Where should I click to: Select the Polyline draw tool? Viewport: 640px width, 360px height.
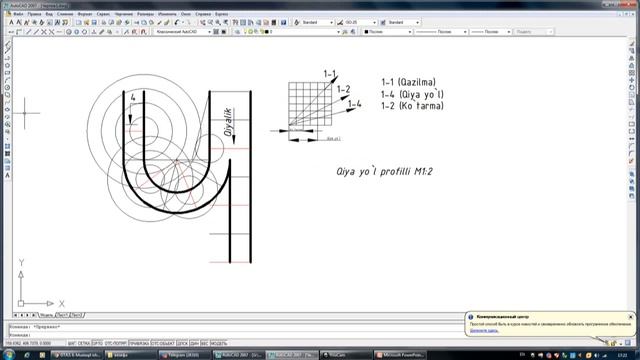click(7, 58)
